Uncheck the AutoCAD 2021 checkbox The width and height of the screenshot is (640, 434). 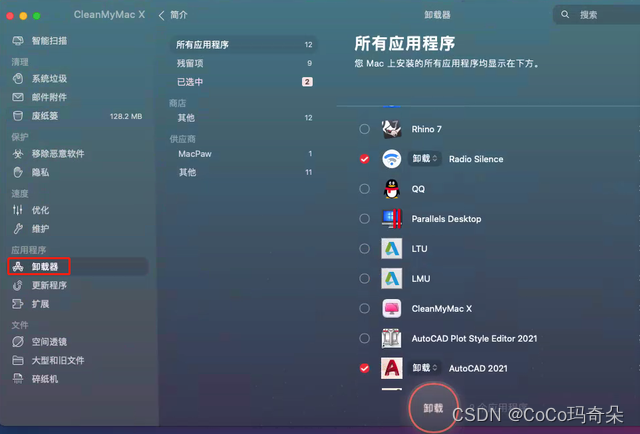point(364,368)
